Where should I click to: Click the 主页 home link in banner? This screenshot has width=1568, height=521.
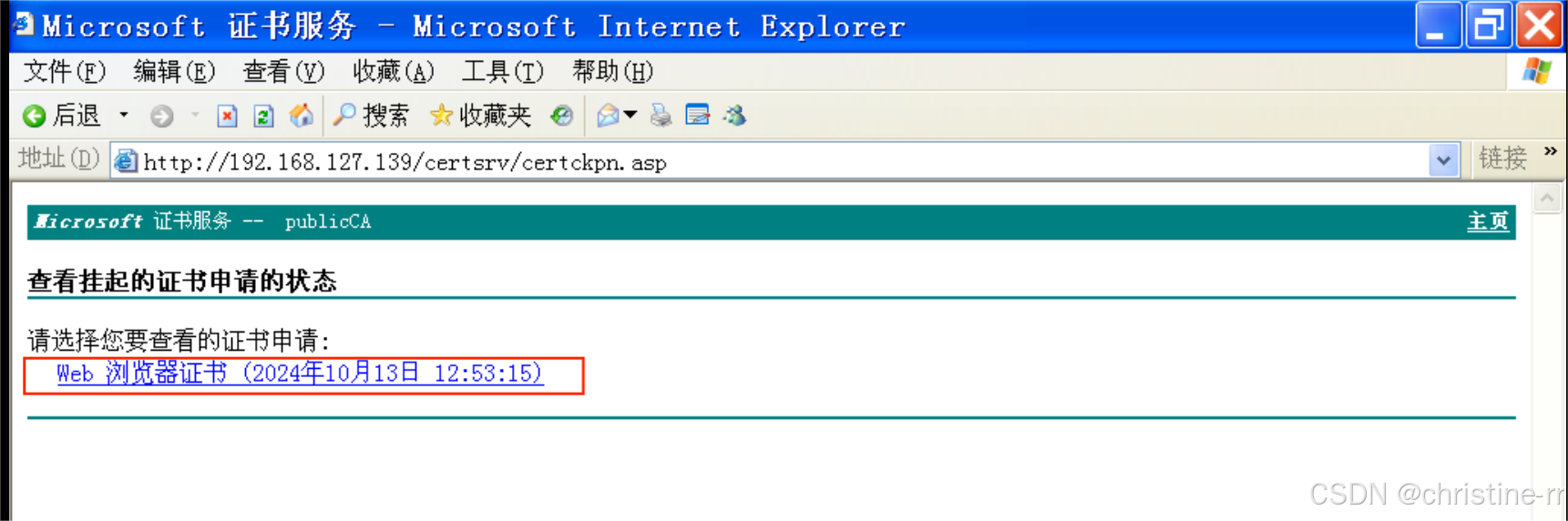(x=1488, y=221)
